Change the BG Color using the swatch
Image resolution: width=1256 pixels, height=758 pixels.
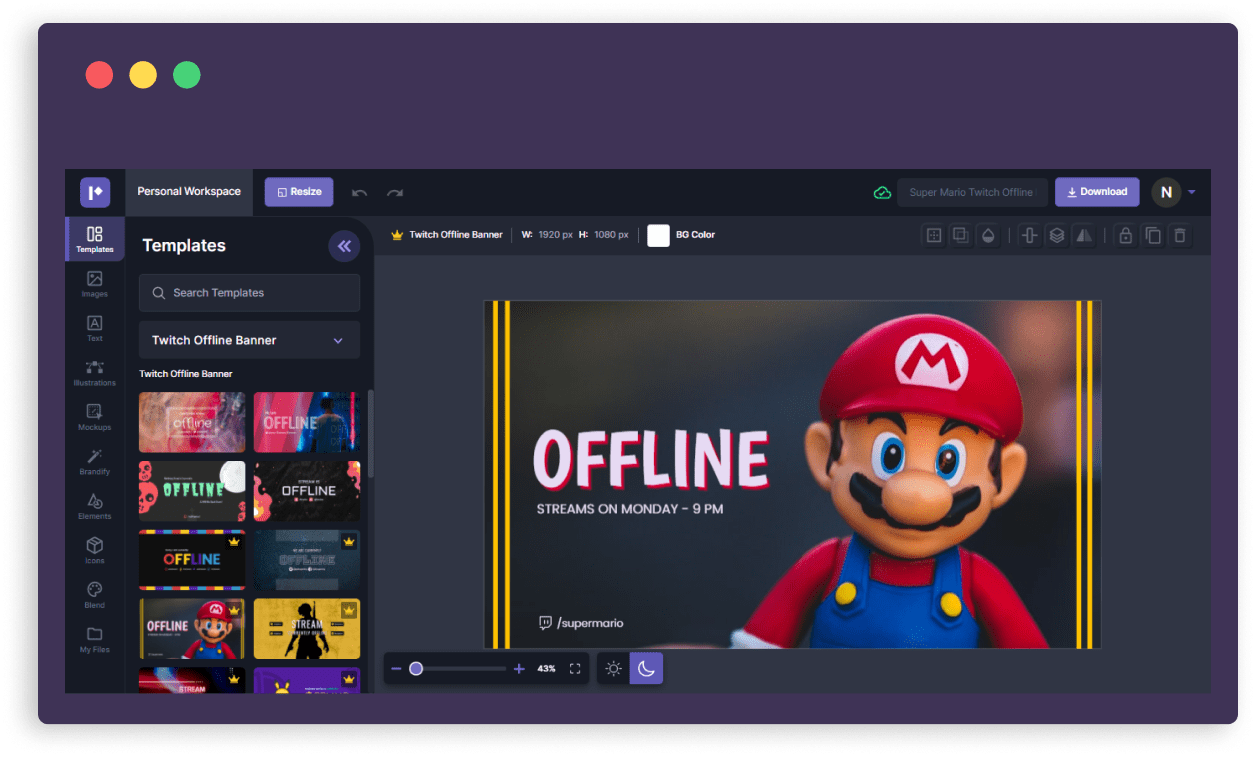[x=658, y=235]
